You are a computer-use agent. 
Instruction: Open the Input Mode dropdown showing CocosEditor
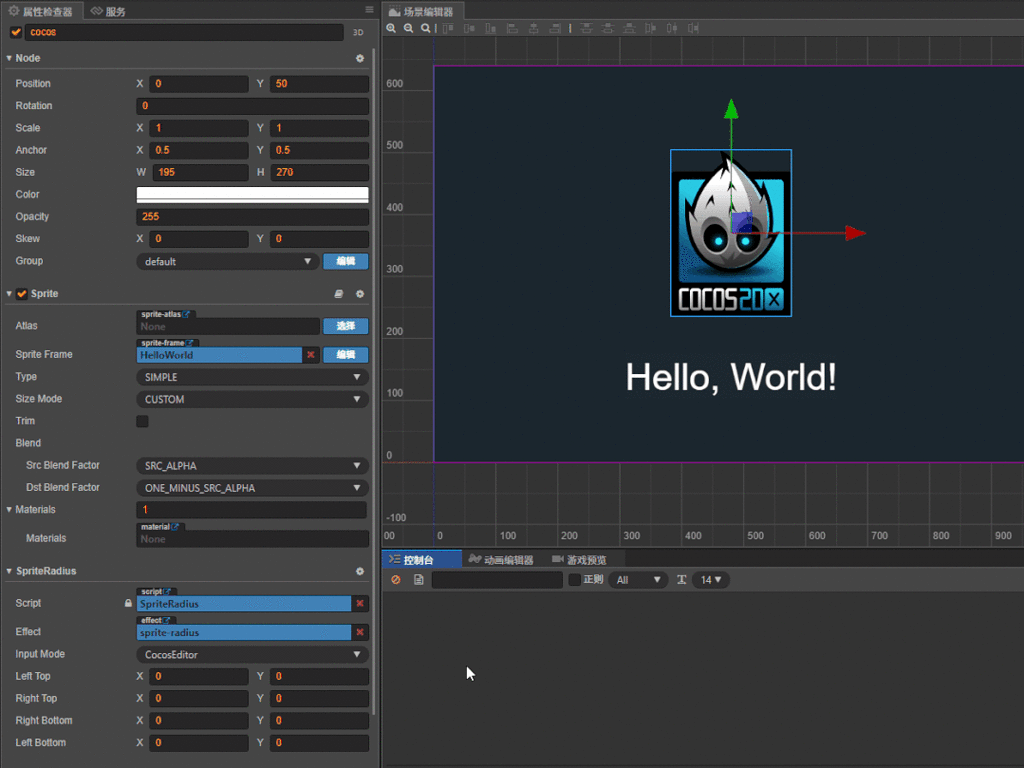click(252, 654)
